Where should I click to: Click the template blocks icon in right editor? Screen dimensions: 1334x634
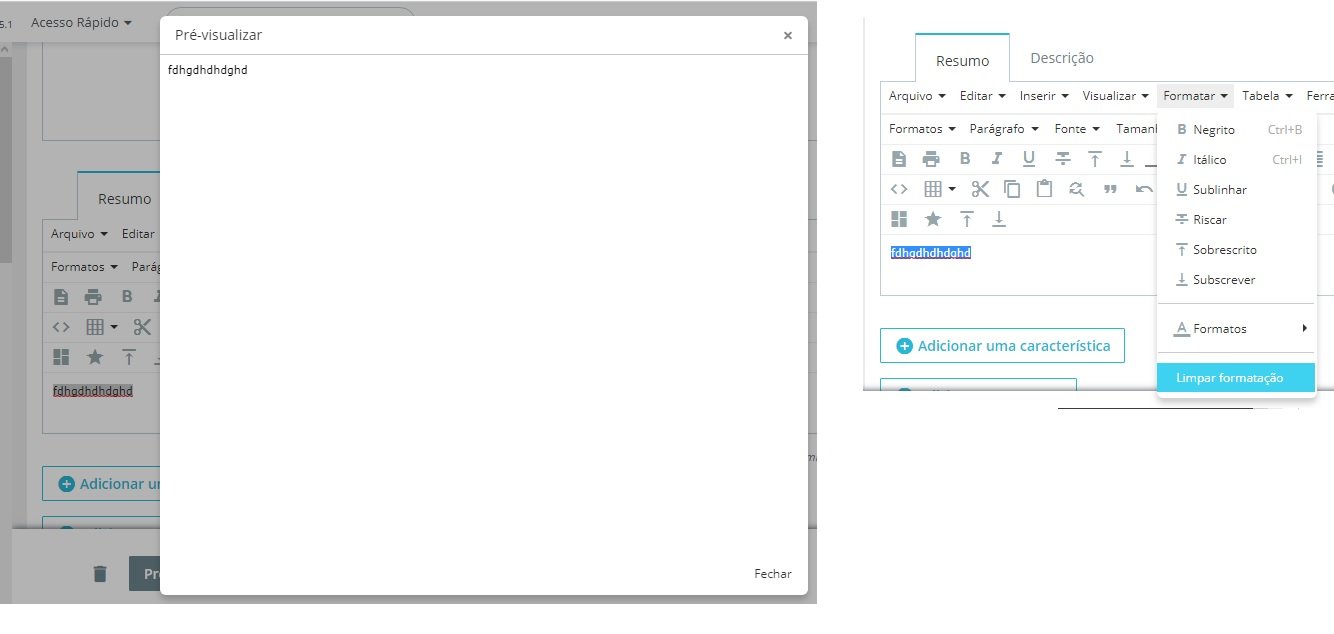(899, 218)
